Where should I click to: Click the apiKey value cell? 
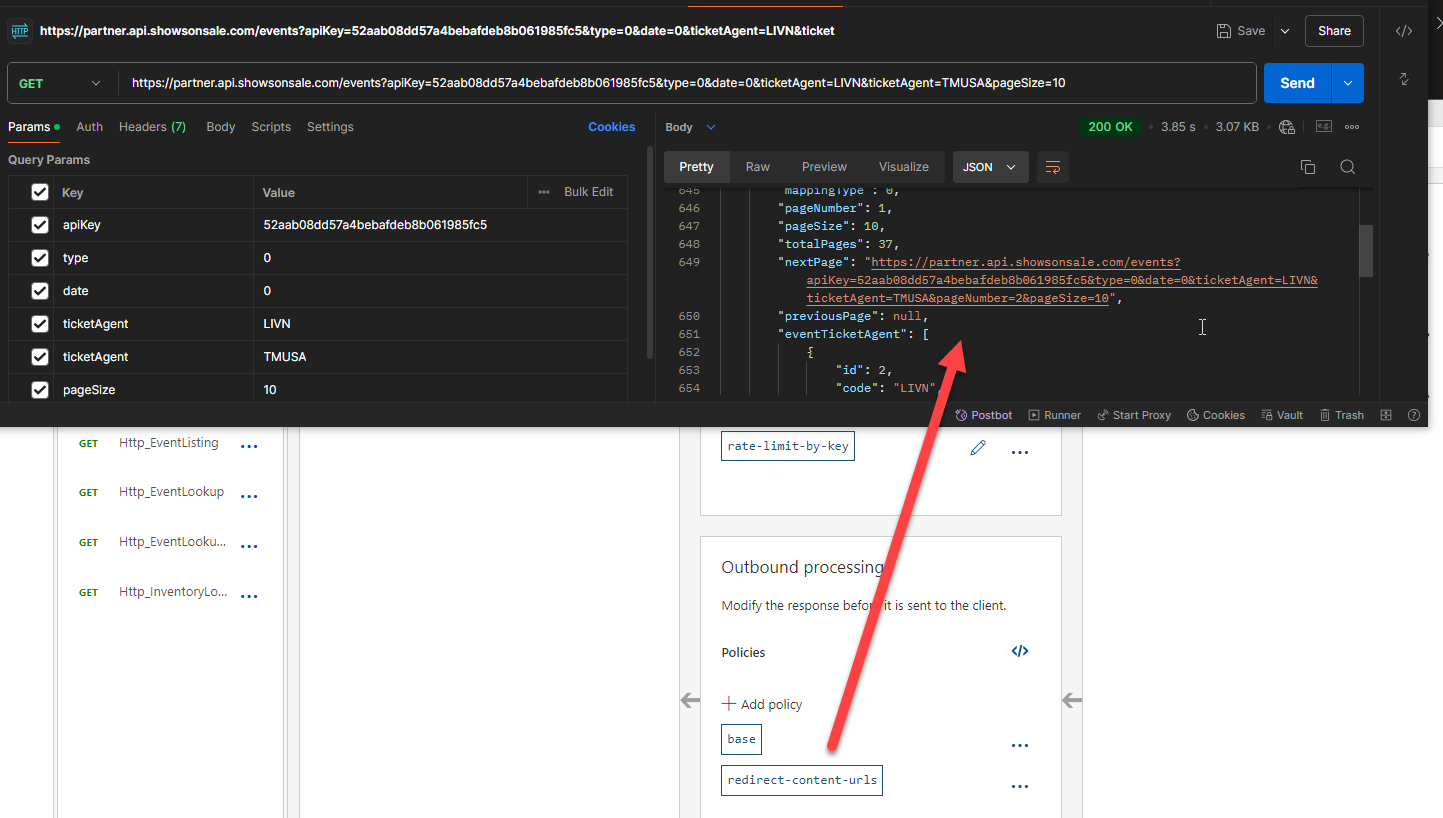tap(440, 225)
